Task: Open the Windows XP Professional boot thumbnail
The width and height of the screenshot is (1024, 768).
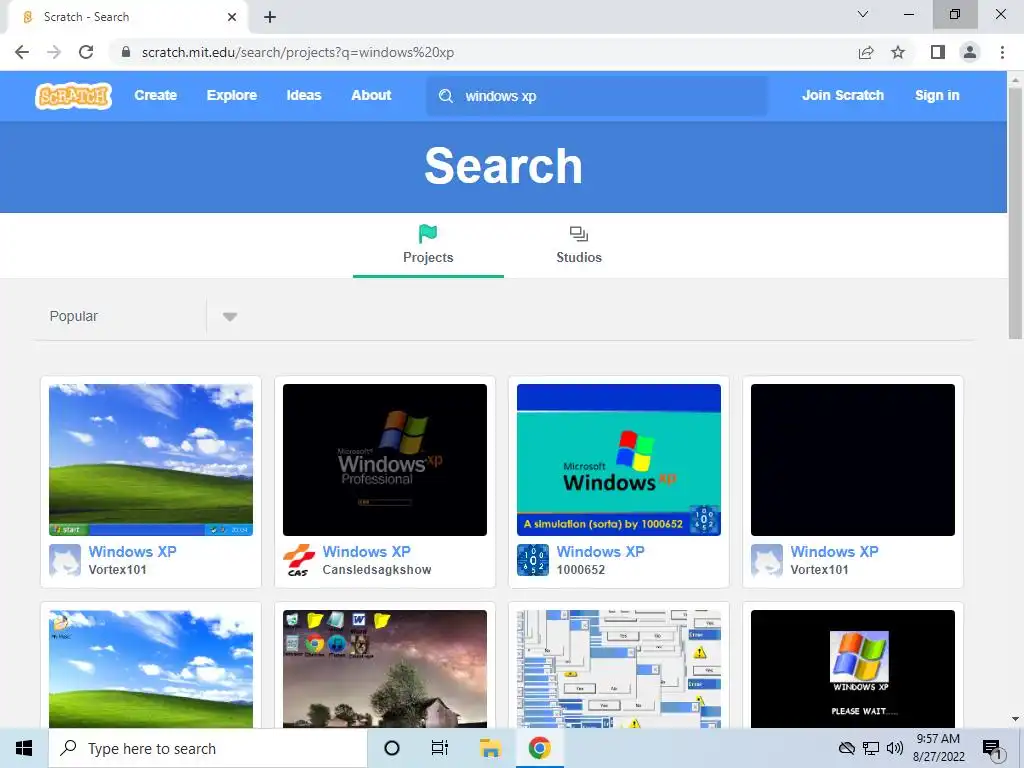Action: tap(385, 460)
